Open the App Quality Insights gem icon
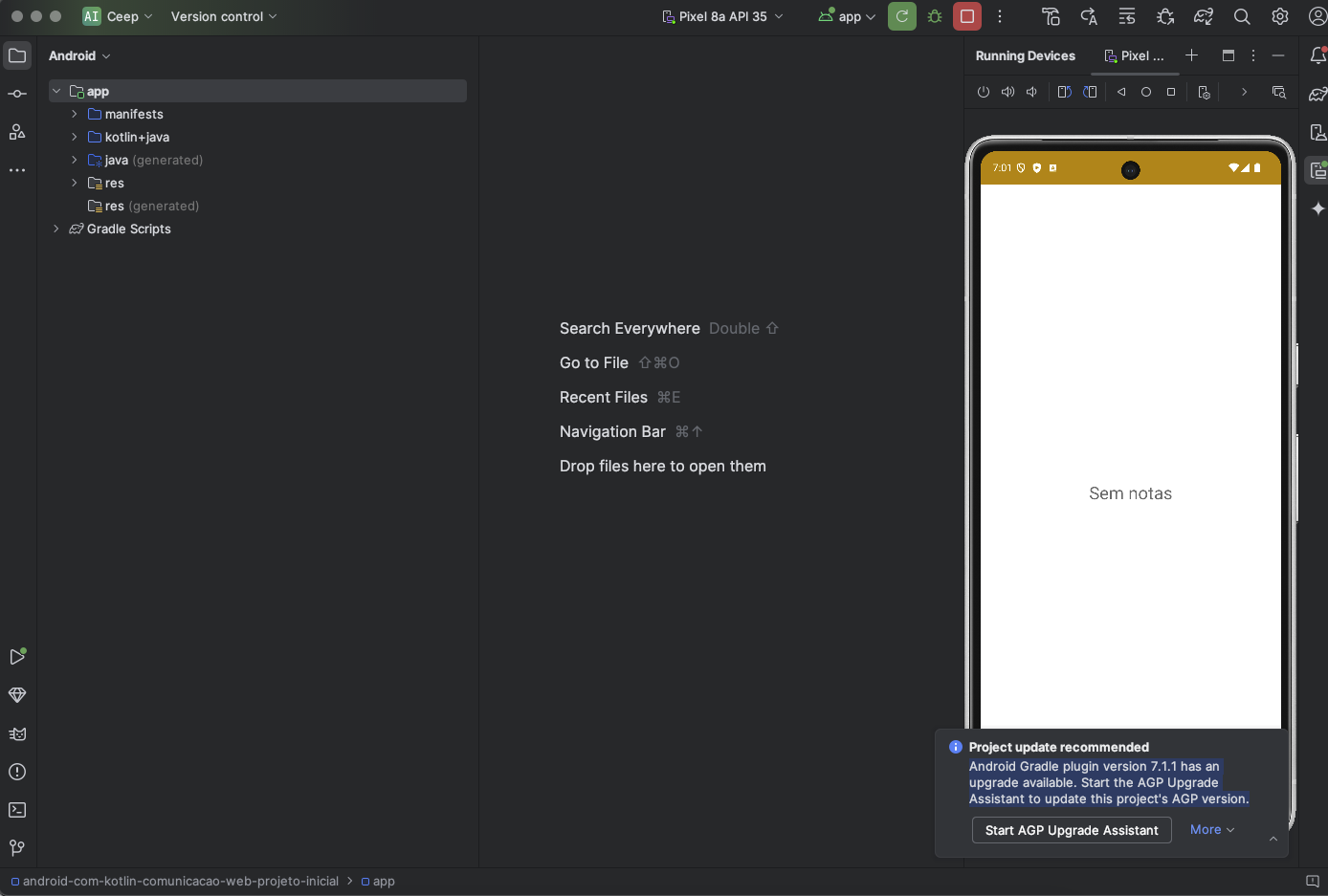Viewport: 1328px width, 896px height. point(17,695)
